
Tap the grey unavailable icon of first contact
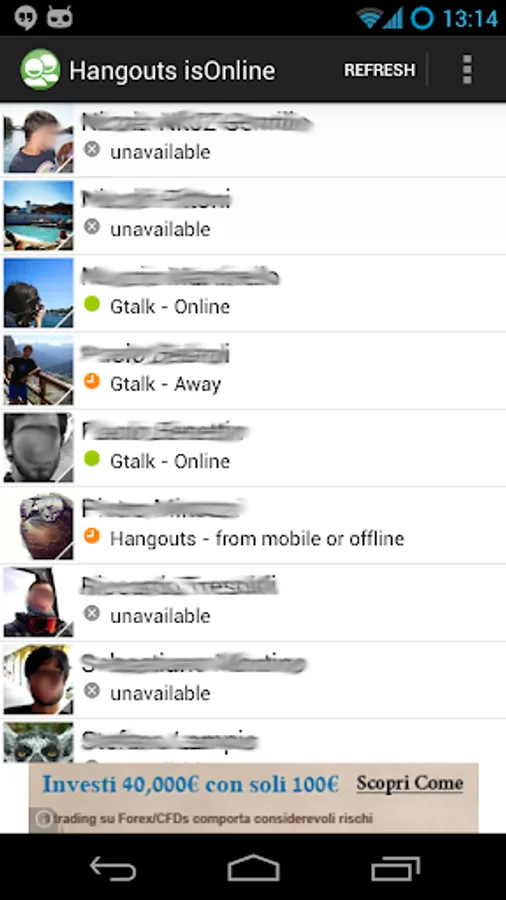92,150
